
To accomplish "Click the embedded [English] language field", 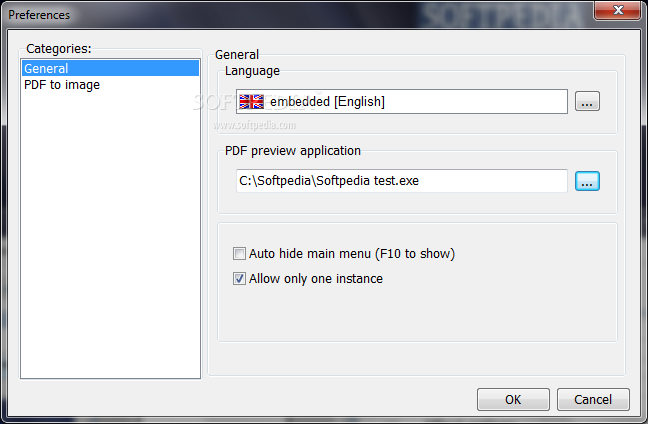I will 402,101.
